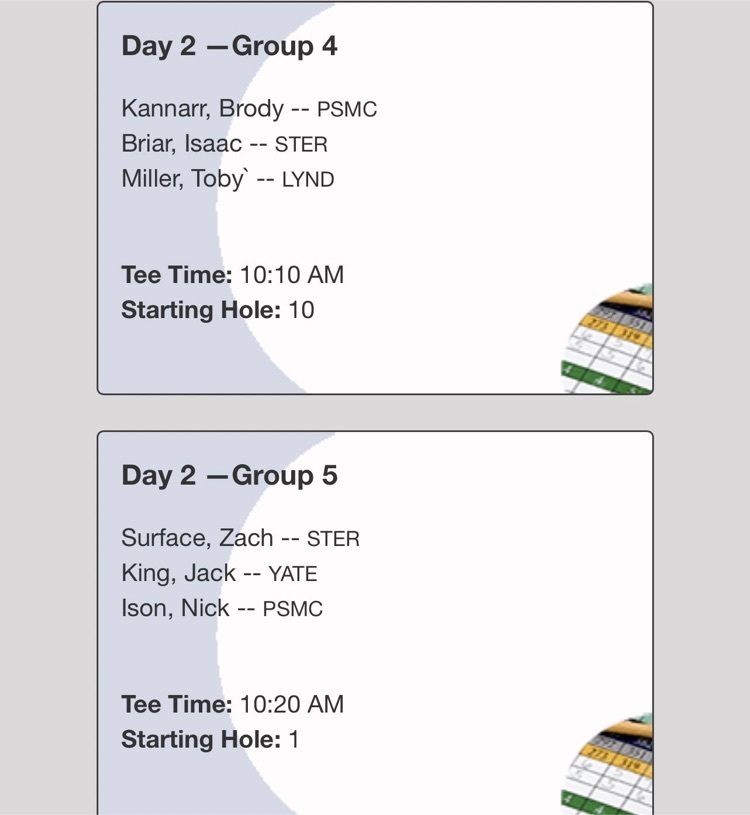Select player Miller, Toby
This screenshot has width=750, height=815.
[185, 179]
